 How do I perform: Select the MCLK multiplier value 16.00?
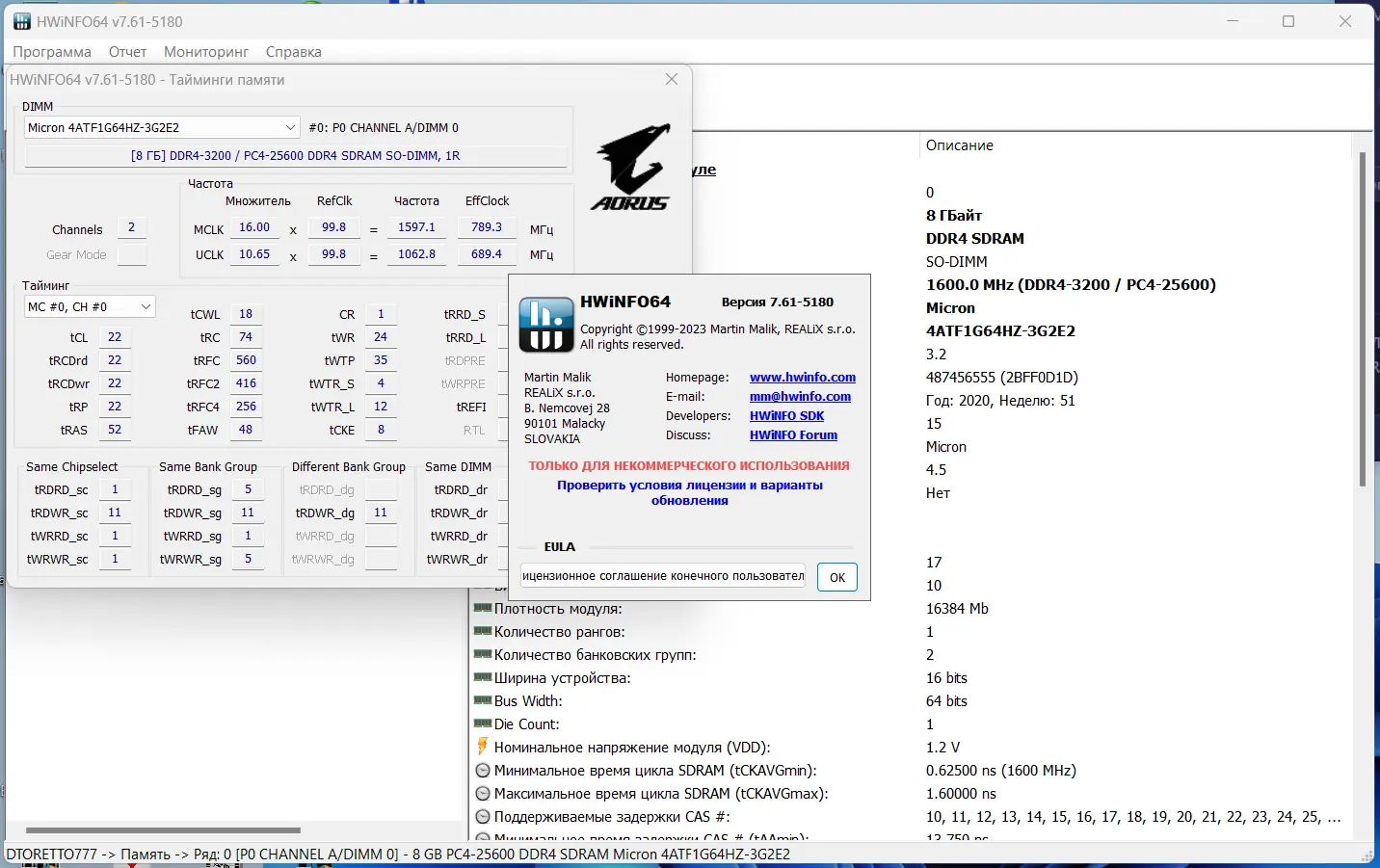point(254,228)
